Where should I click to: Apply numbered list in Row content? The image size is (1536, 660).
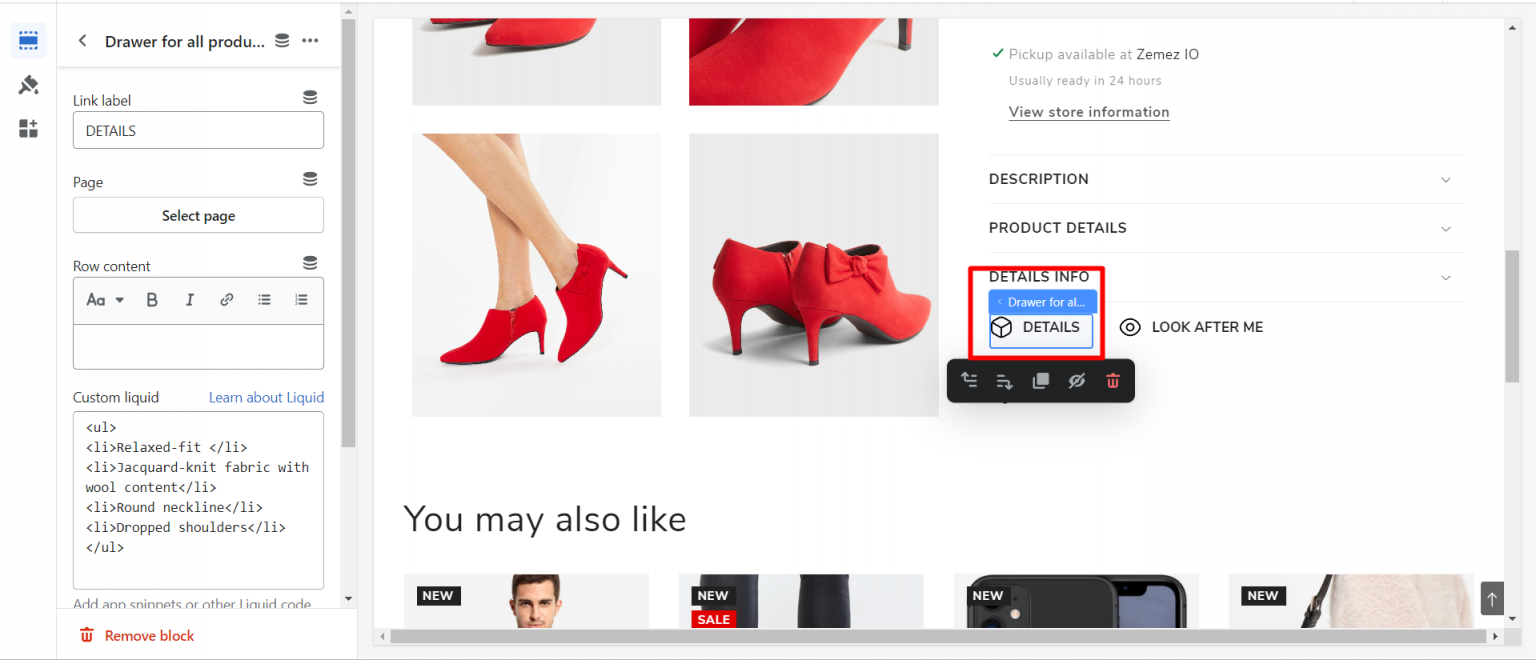(301, 300)
